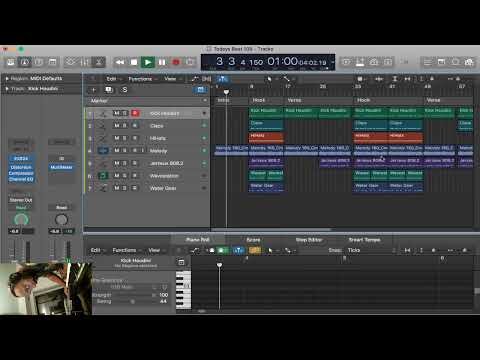Toggle the Toolbar display button

click(52, 62)
